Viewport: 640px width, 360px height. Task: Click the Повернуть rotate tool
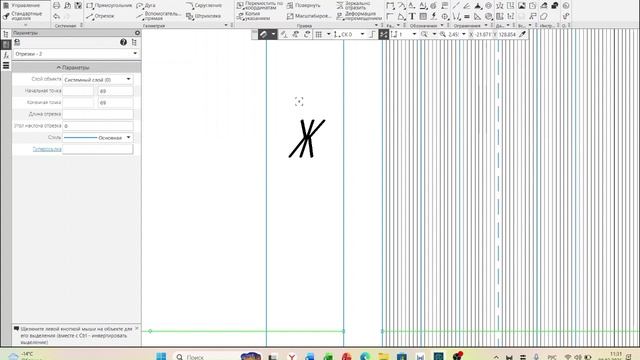tap(303, 6)
